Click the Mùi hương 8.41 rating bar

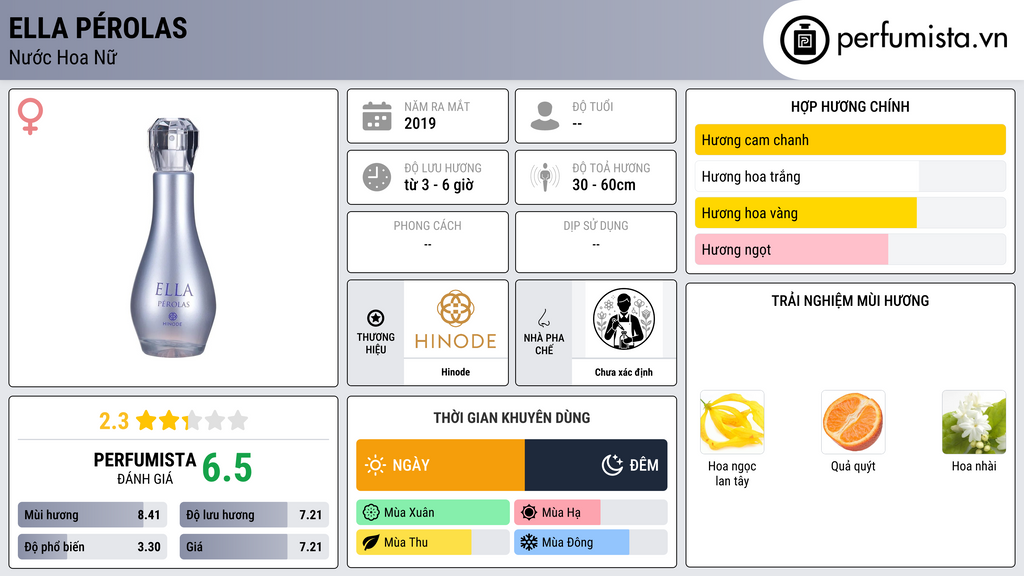(x=92, y=515)
